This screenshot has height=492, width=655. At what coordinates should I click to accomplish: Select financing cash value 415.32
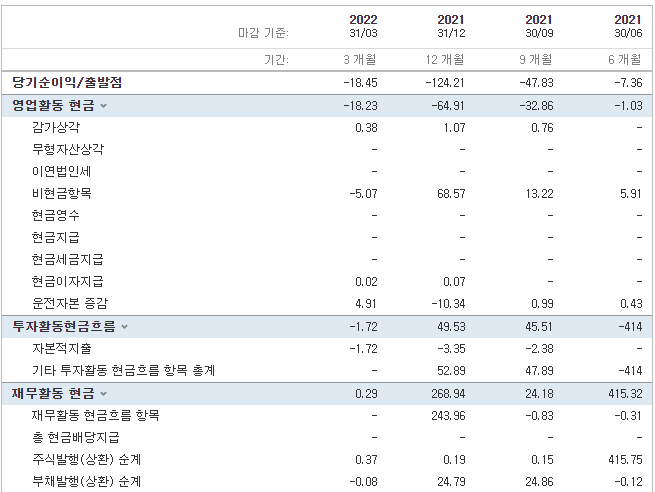pyautogui.click(x=625, y=394)
